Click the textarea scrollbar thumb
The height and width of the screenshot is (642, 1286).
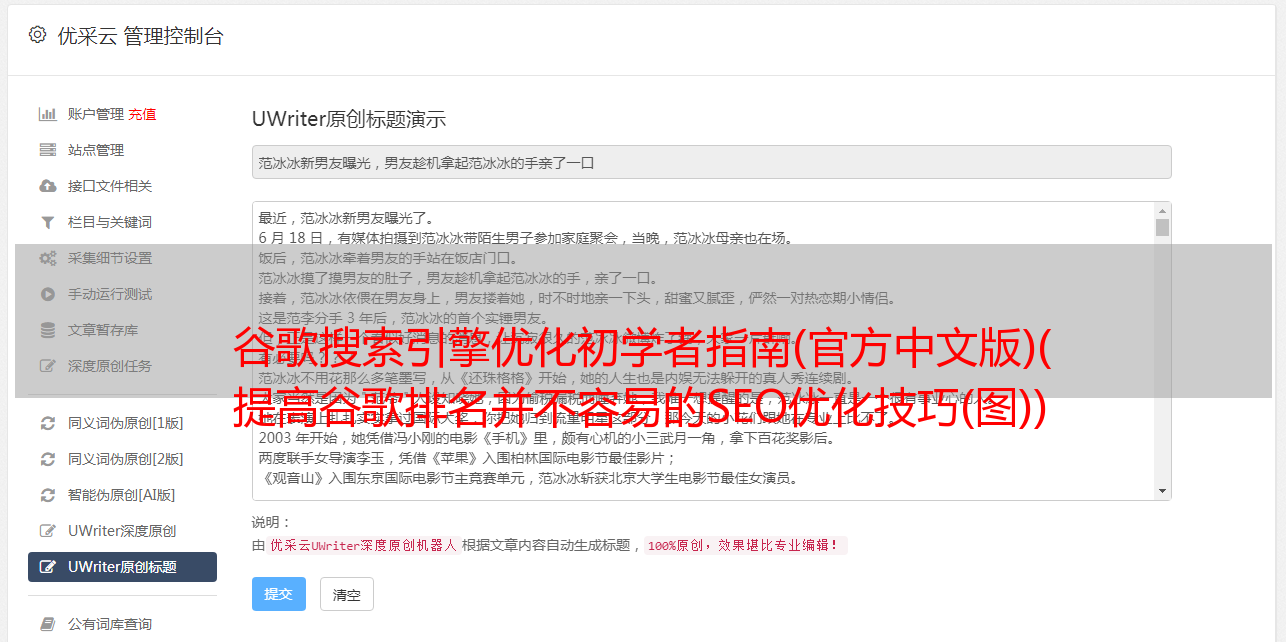(x=1162, y=228)
